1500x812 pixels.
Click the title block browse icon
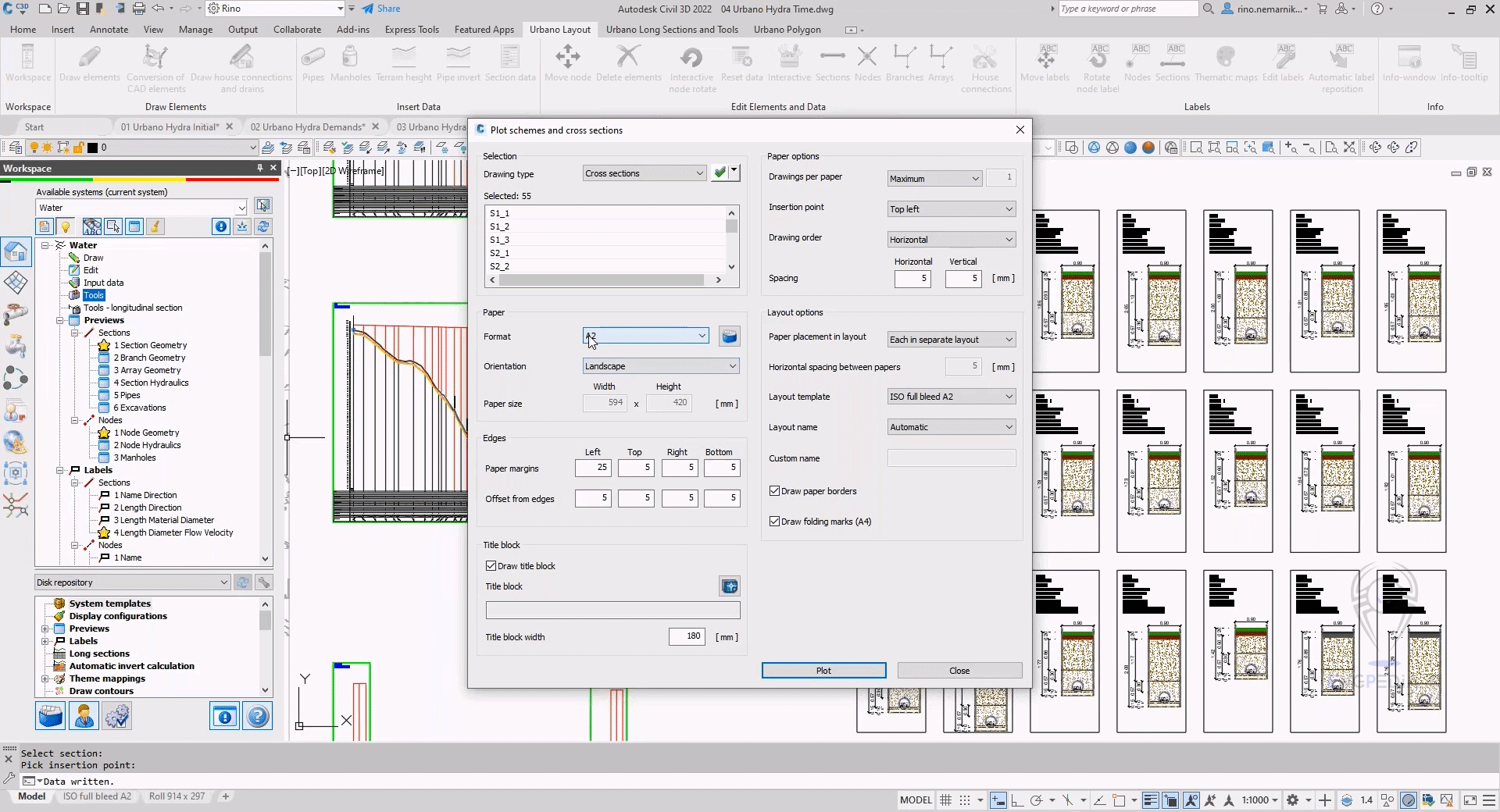[729, 586]
